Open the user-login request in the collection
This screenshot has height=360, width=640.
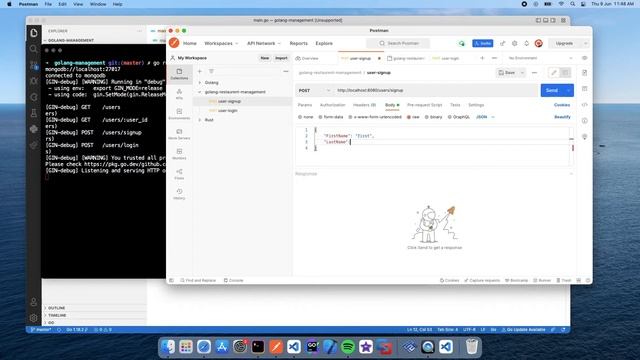[x=227, y=111]
